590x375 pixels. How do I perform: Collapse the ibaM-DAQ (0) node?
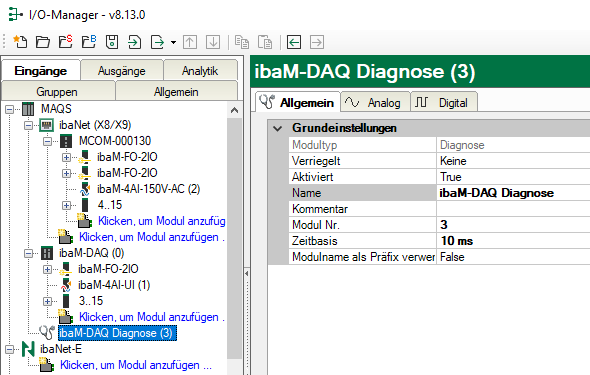click(x=29, y=254)
